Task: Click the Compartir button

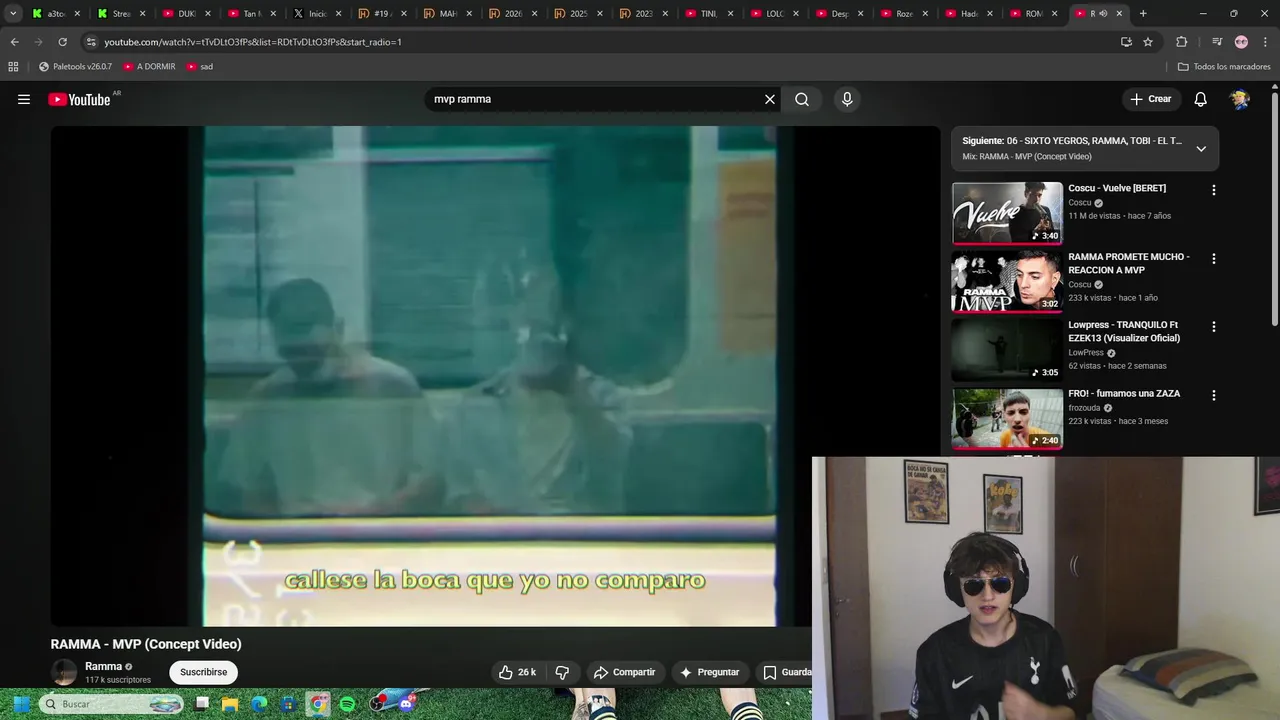Action: [624, 672]
